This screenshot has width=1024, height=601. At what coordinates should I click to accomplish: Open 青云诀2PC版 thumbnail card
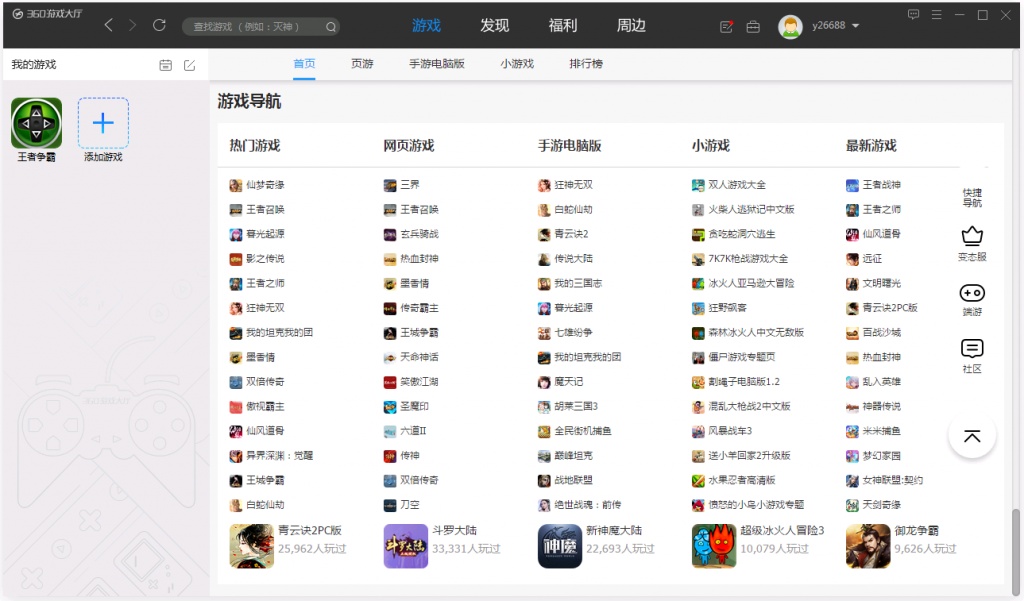[251, 546]
